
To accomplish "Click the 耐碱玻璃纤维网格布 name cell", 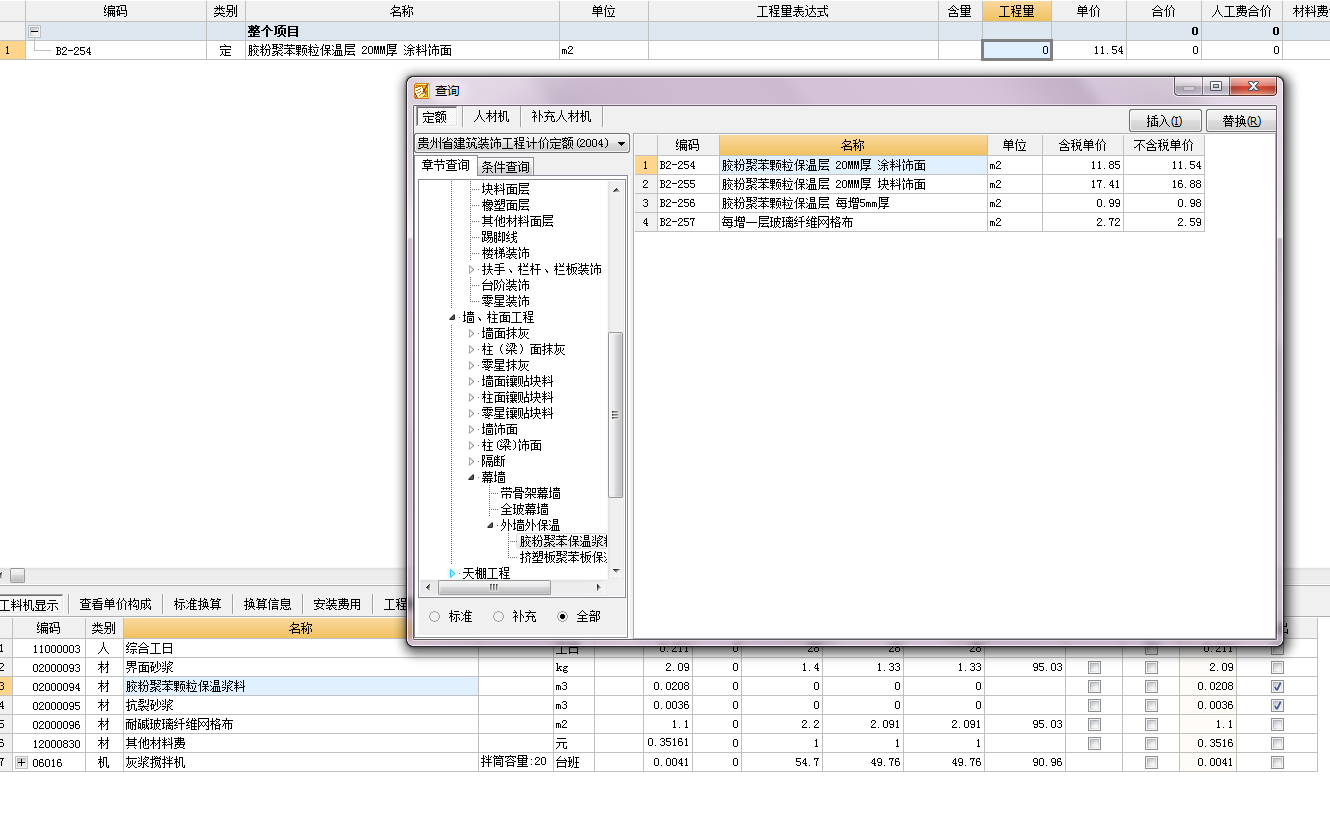I will point(300,724).
